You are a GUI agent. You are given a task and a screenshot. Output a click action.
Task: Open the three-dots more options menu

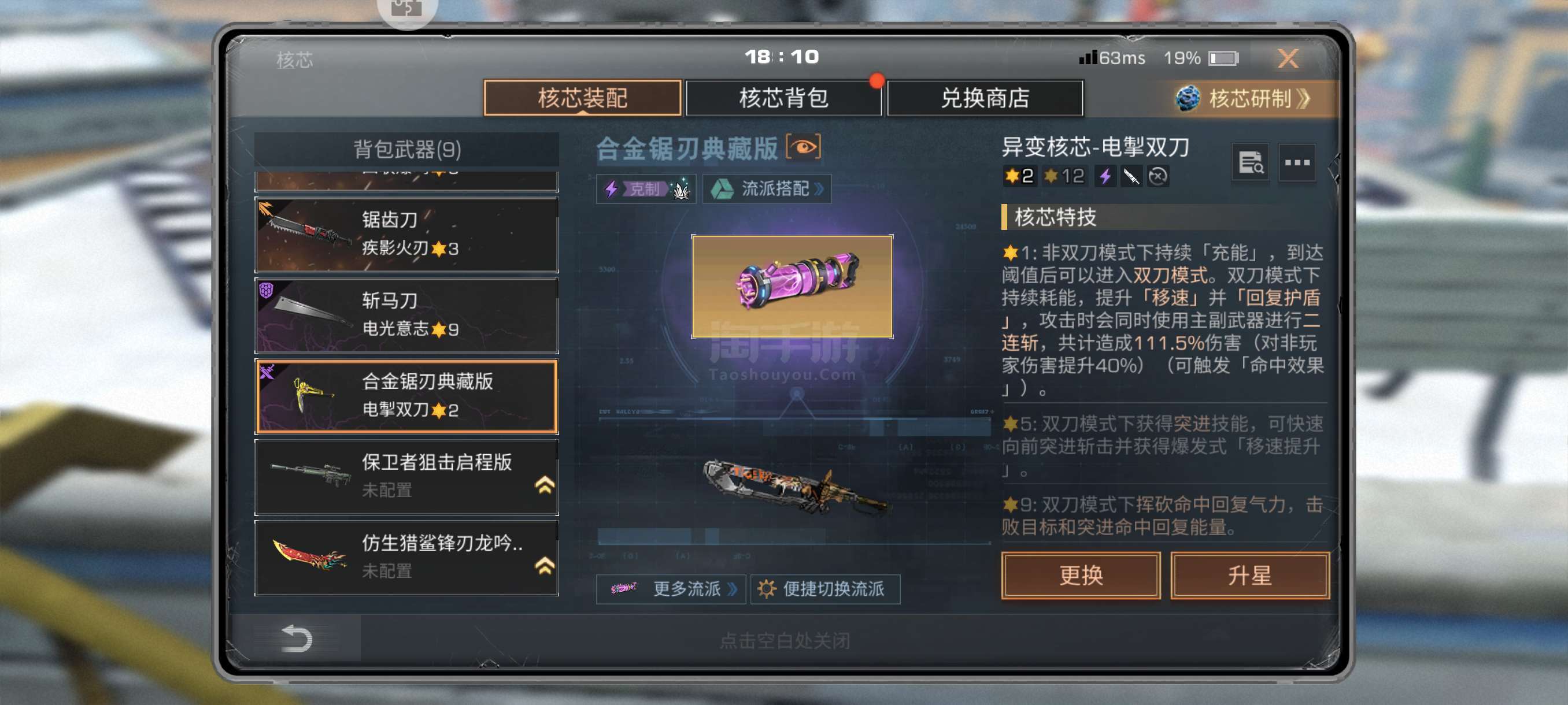(x=1296, y=162)
